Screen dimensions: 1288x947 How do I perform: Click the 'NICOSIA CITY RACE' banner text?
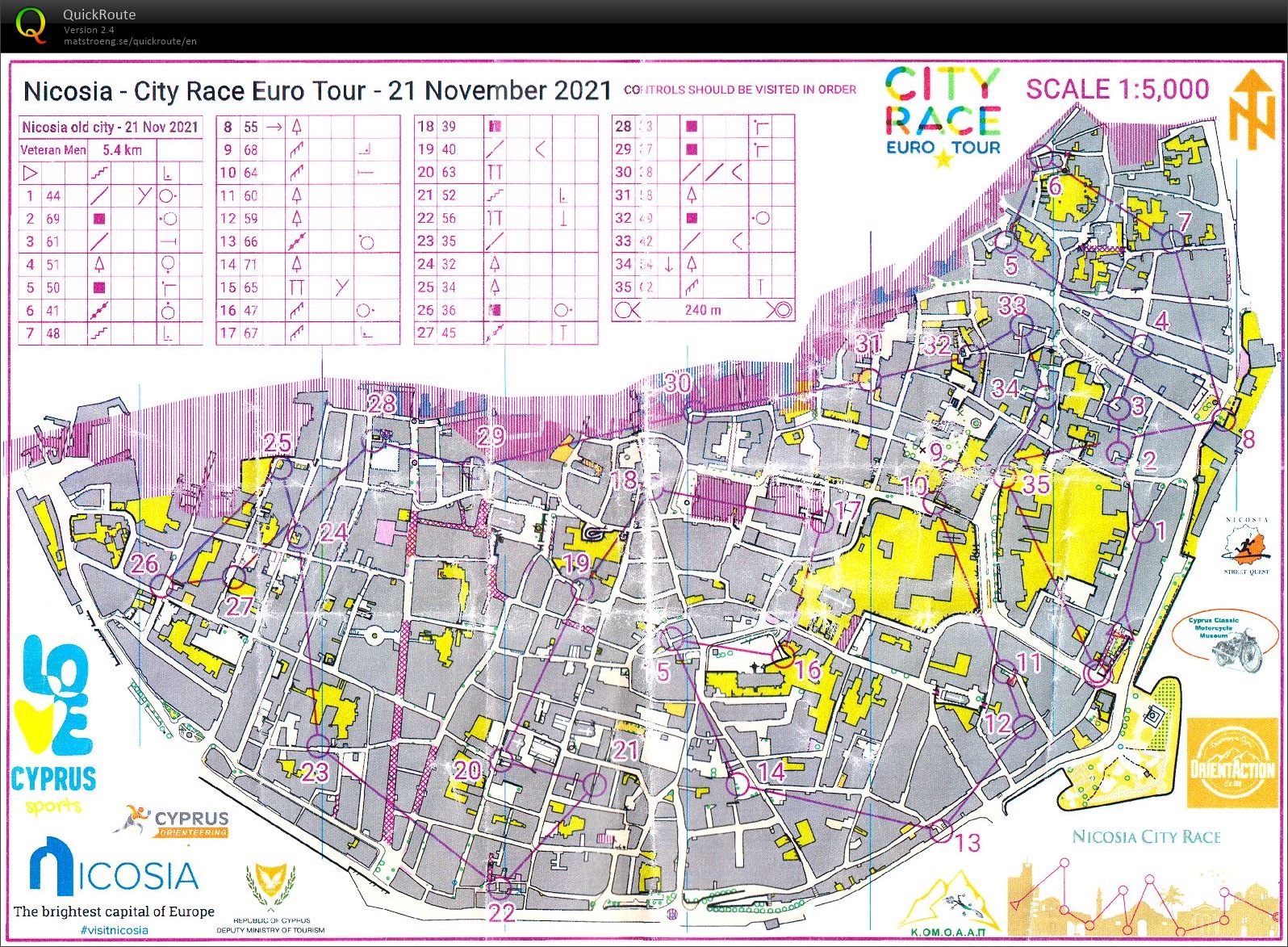pyautogui.click(x=1146, y=837)
